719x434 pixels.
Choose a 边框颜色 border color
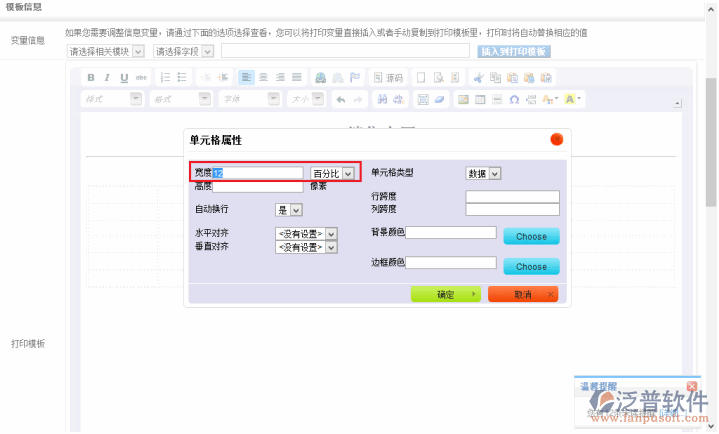pyautogui.click(x=531, y=267)
